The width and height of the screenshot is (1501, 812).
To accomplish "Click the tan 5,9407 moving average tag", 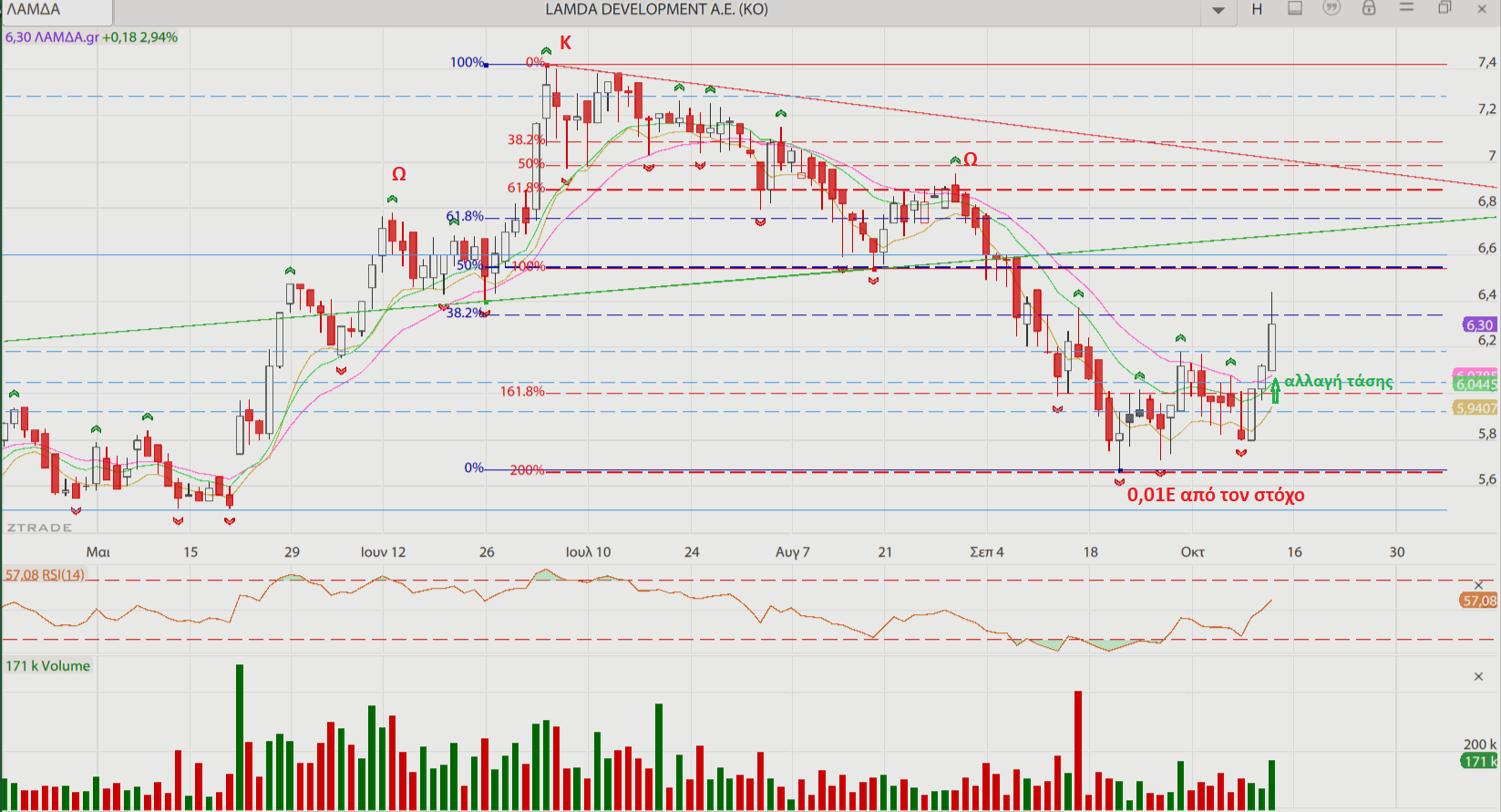I will coord(1475,408).
